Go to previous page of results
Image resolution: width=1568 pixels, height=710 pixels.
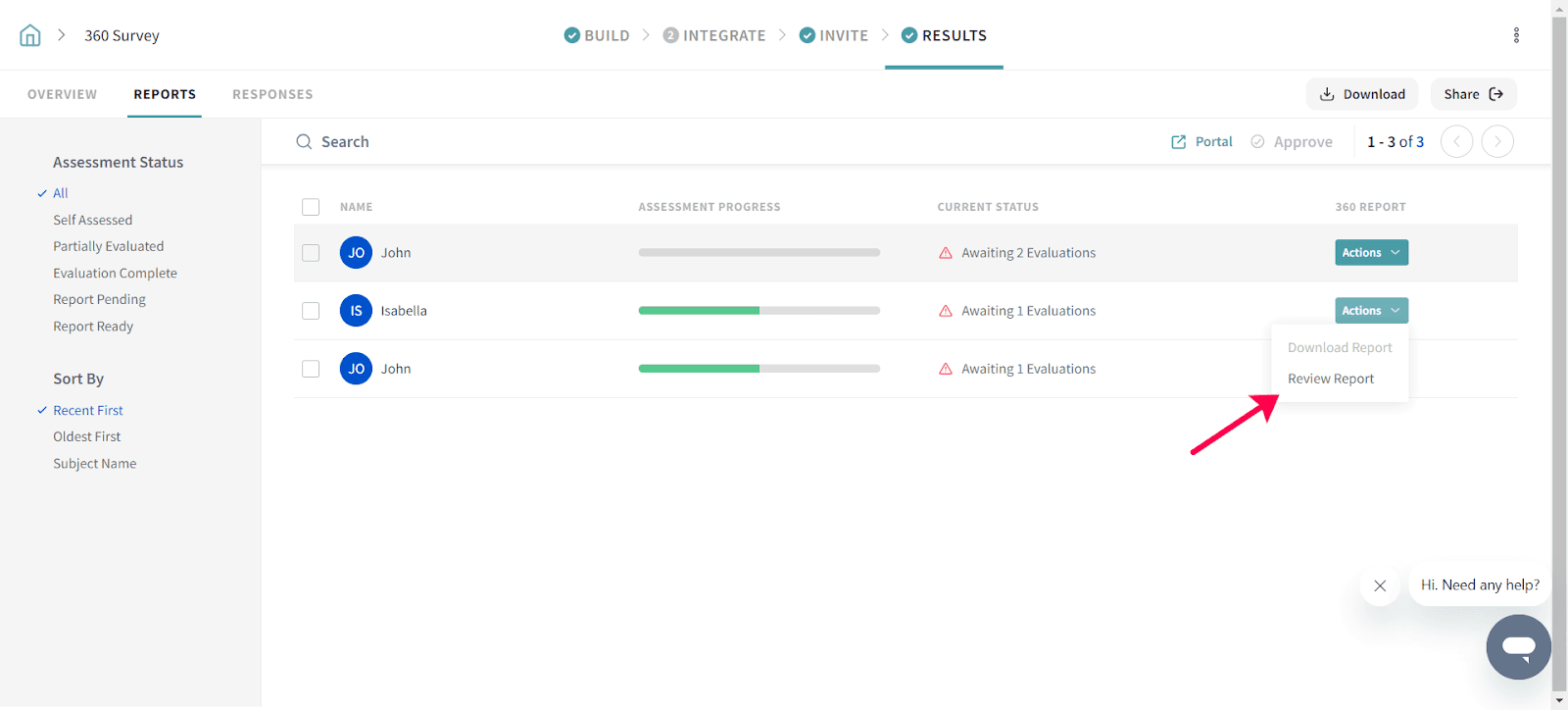point(1456,142)
